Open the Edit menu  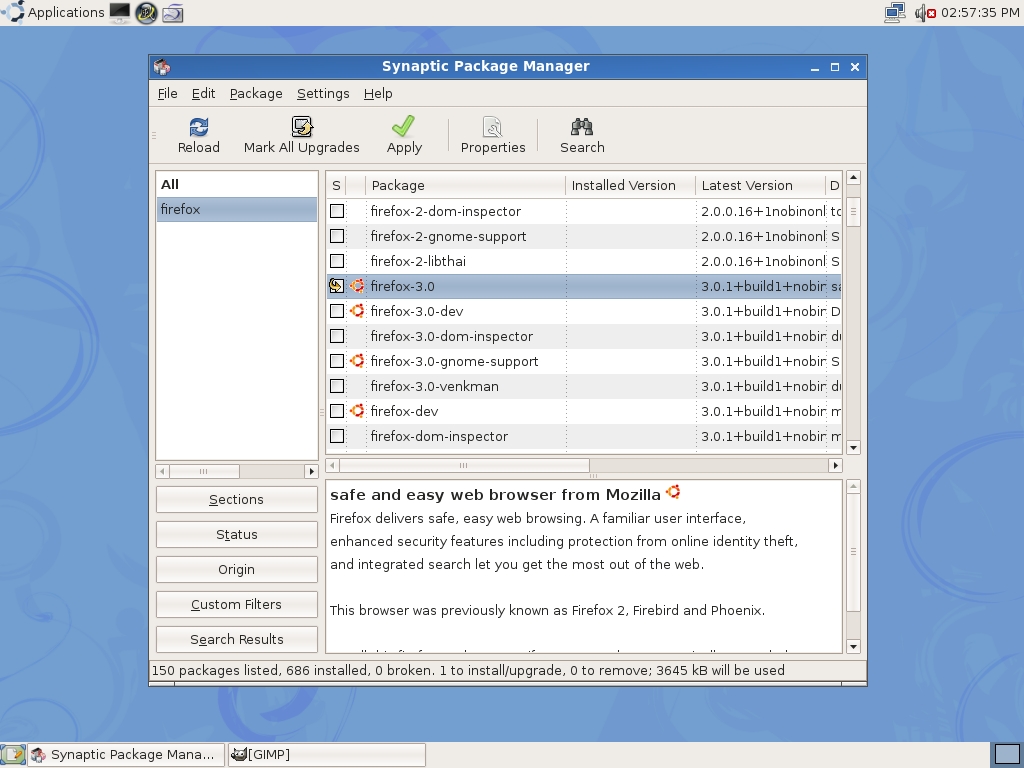pyautogui.click(x=203, y=93)
